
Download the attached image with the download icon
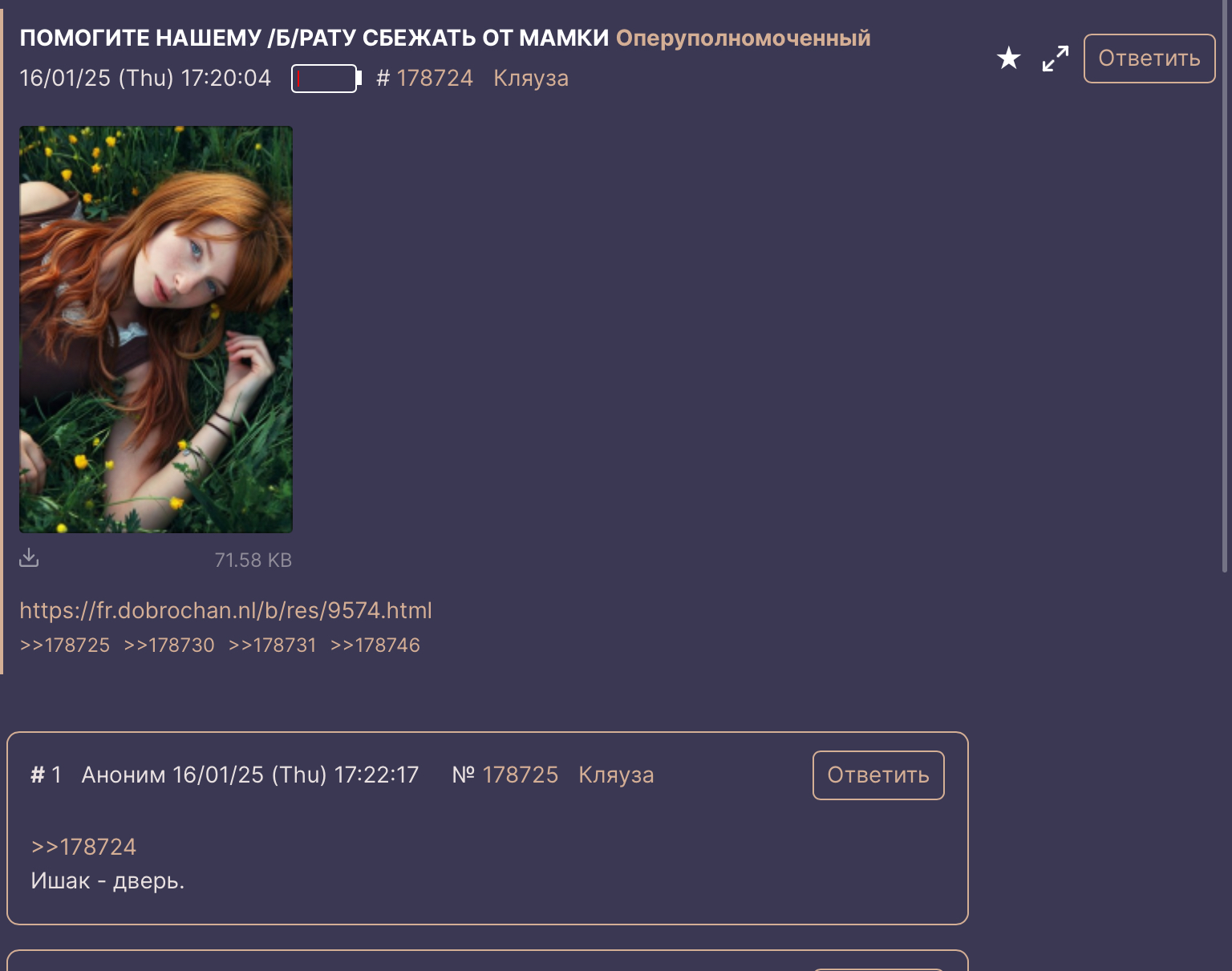[x=29, y=557]
